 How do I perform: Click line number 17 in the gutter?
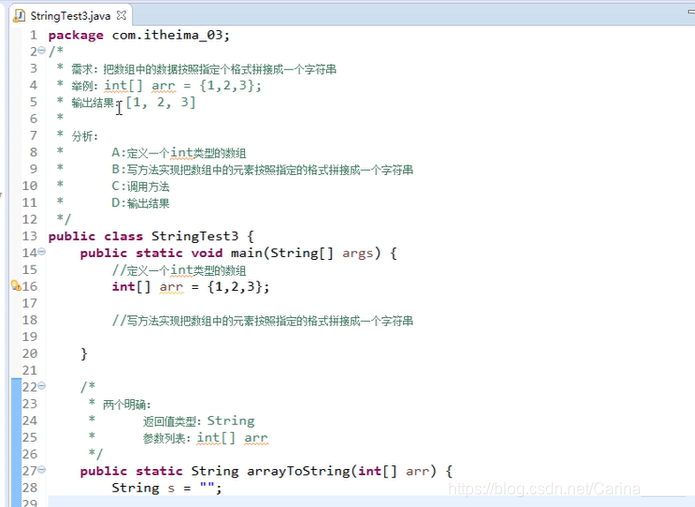[x=30, y=303]
